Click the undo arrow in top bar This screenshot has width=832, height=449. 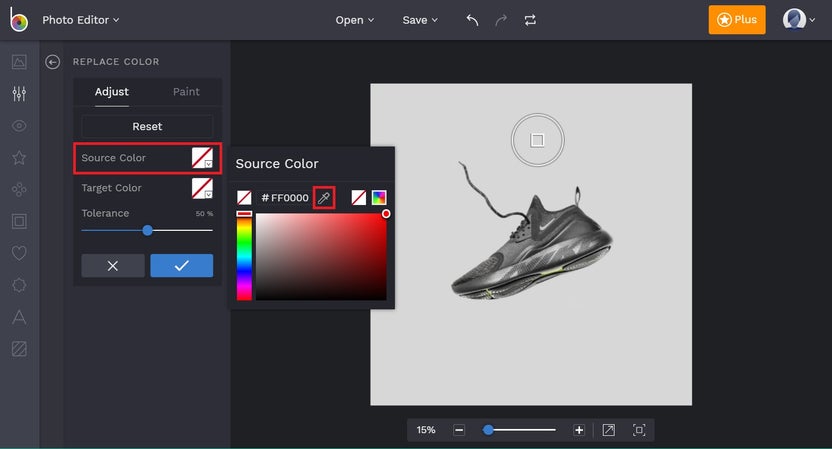[472, 20]
